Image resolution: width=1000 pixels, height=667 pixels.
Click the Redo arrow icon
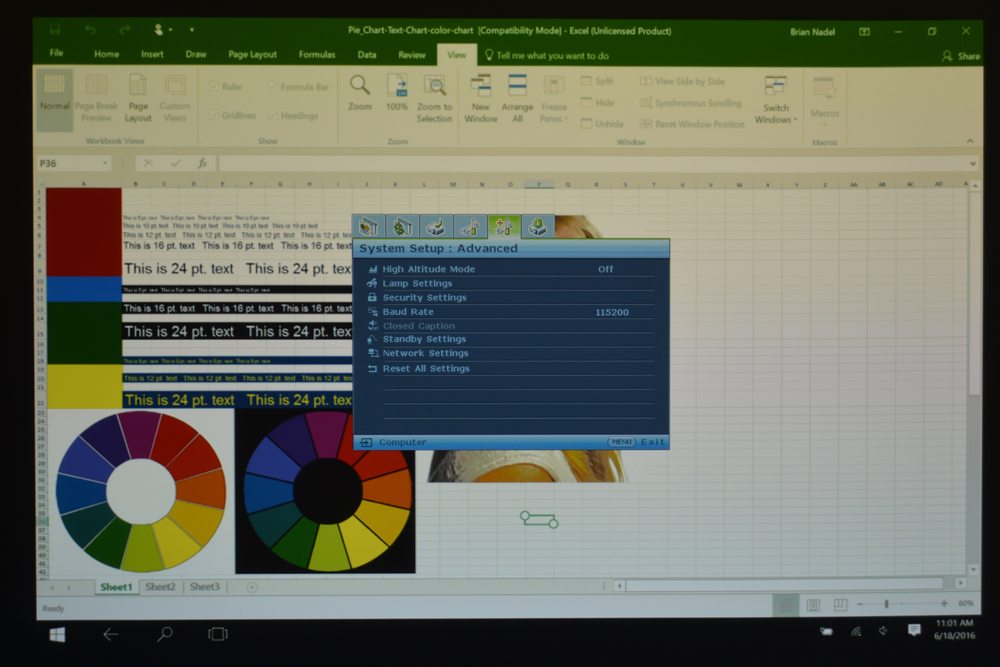tap(125, 29)
